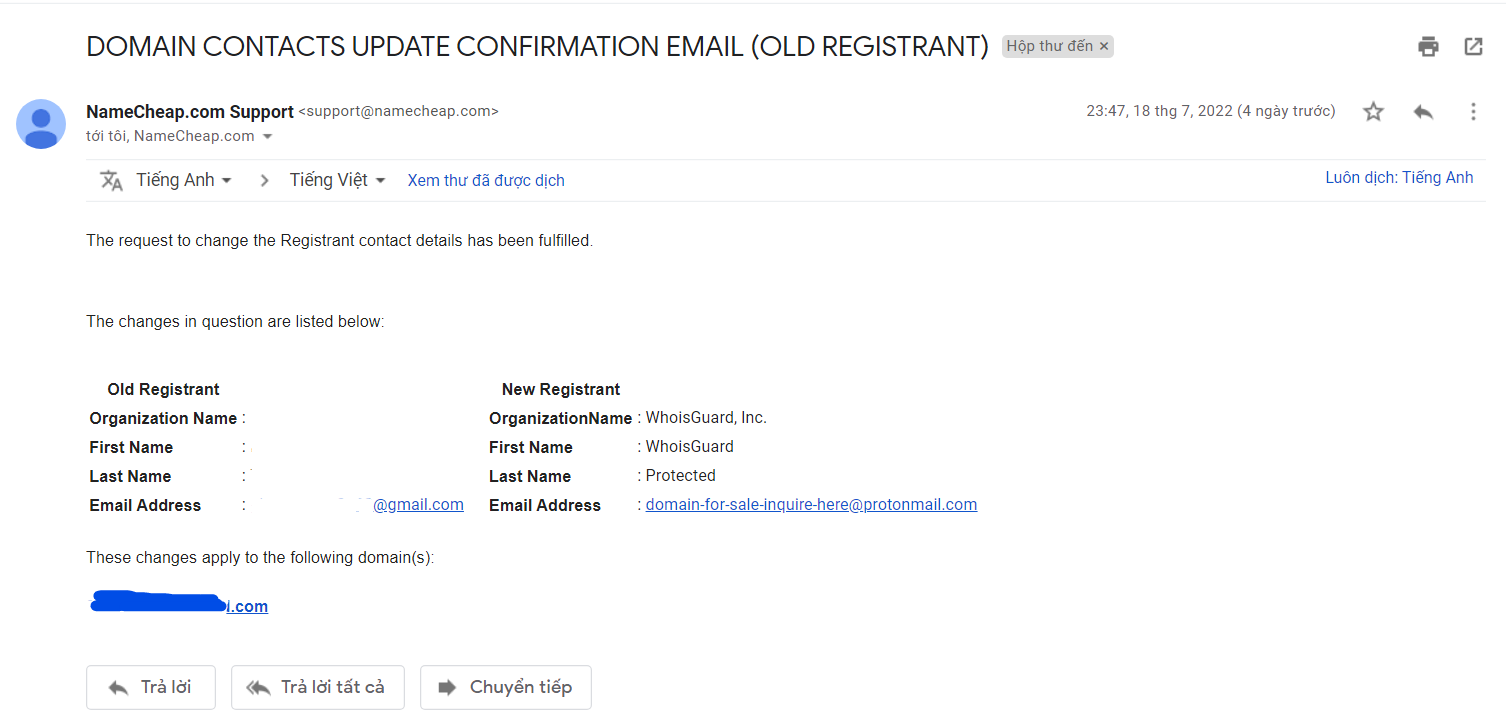This screenshot has width=1509, height=724.
Task: Click the translate icon in translation bar
Action: [111, 180]
